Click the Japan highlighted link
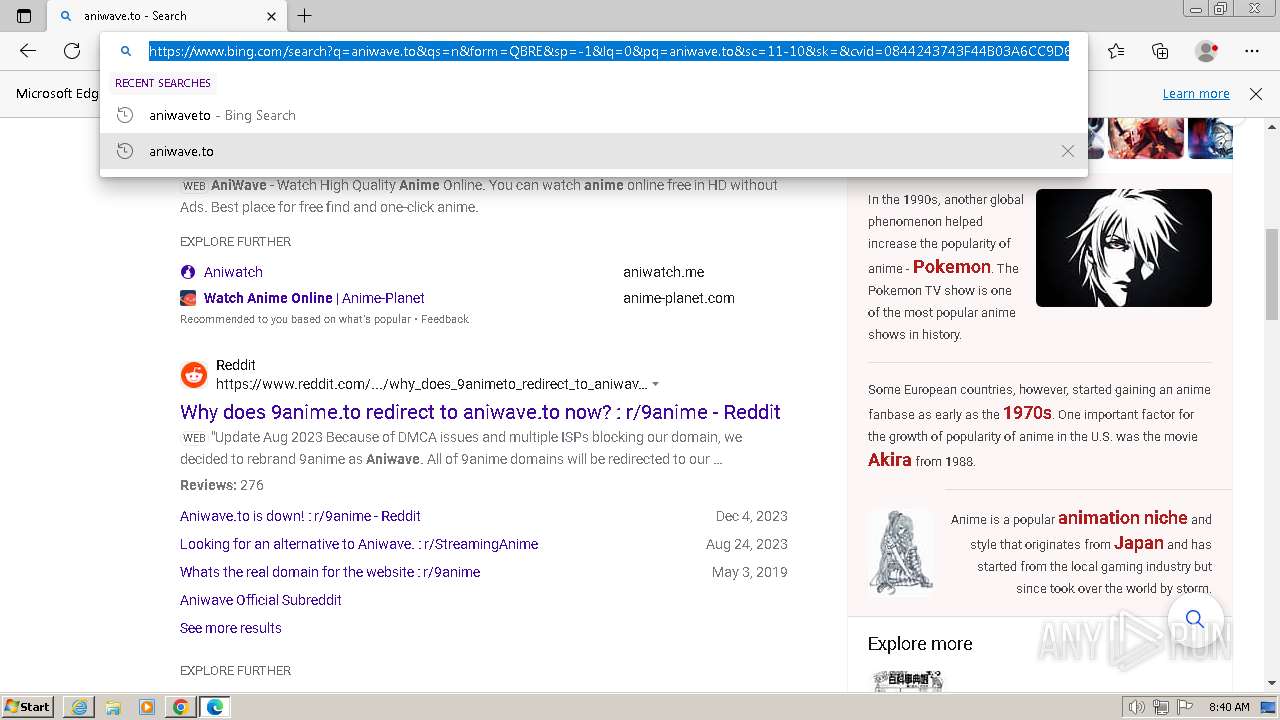The height and width of the screenshot is (720, 1280). coord(1138,543)
